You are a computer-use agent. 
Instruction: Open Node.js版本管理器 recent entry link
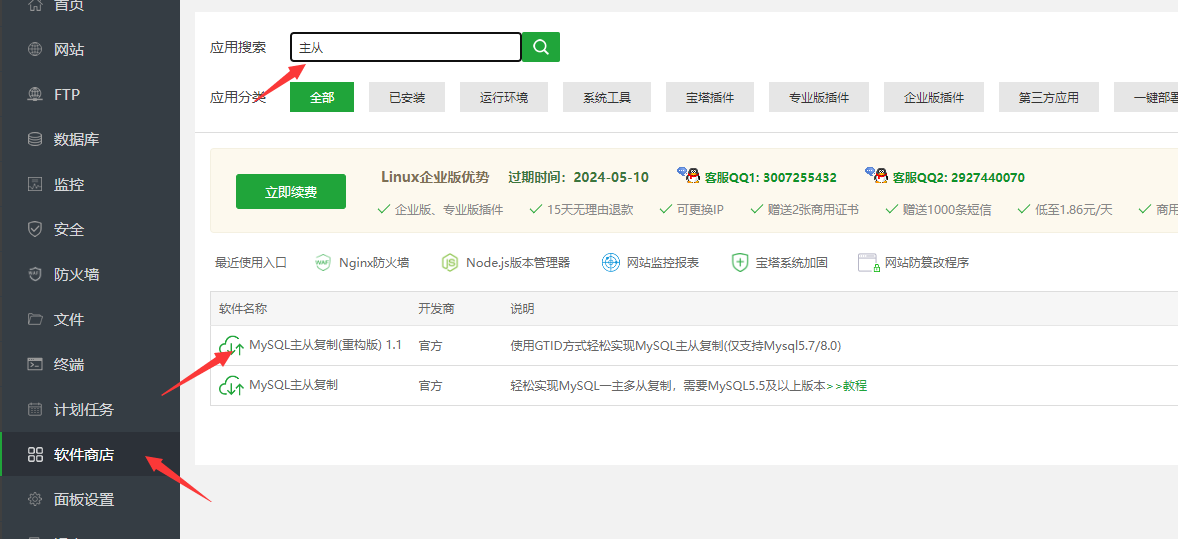click(518, 262)
